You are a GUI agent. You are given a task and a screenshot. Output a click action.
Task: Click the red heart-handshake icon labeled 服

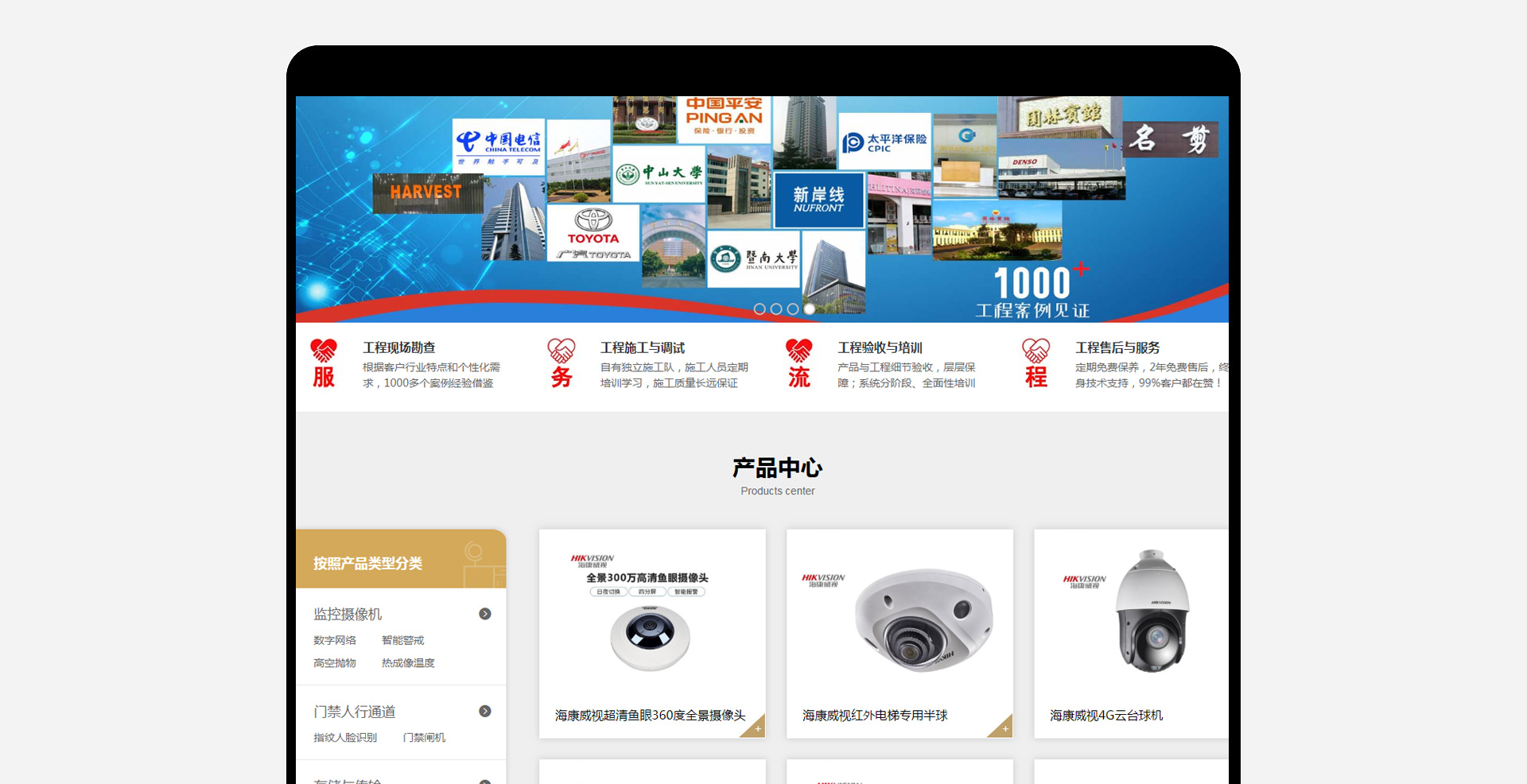click(x=324, y=363)
